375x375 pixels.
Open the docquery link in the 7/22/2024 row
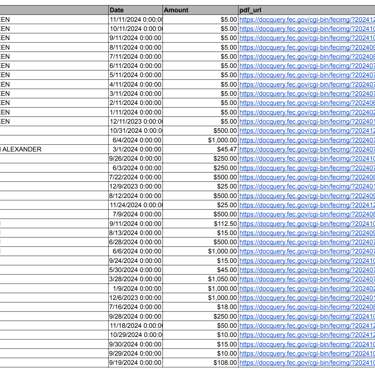click(307, 177)
